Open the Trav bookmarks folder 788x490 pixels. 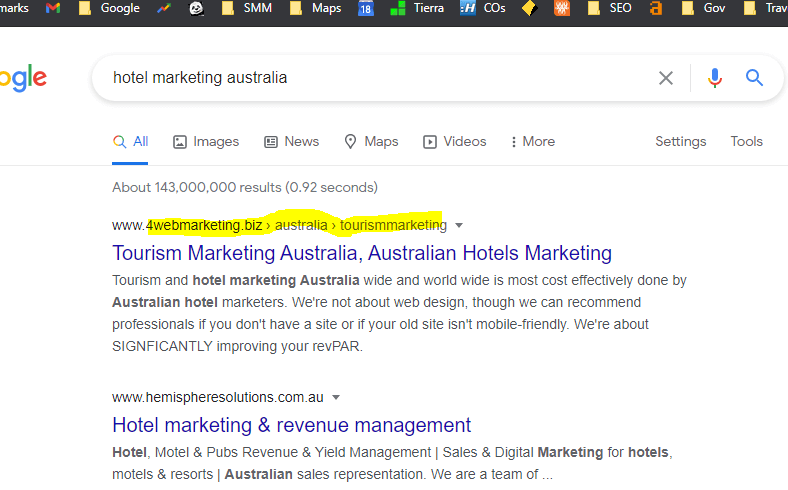click(x=765, y=8)
